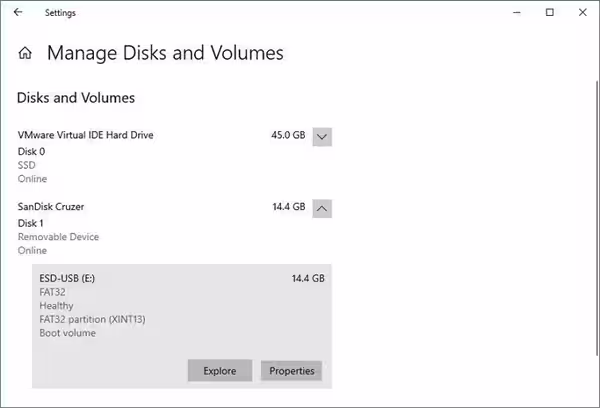Open Properties for ESD-USB volume
600x408 pixels.
click(291, 371)
